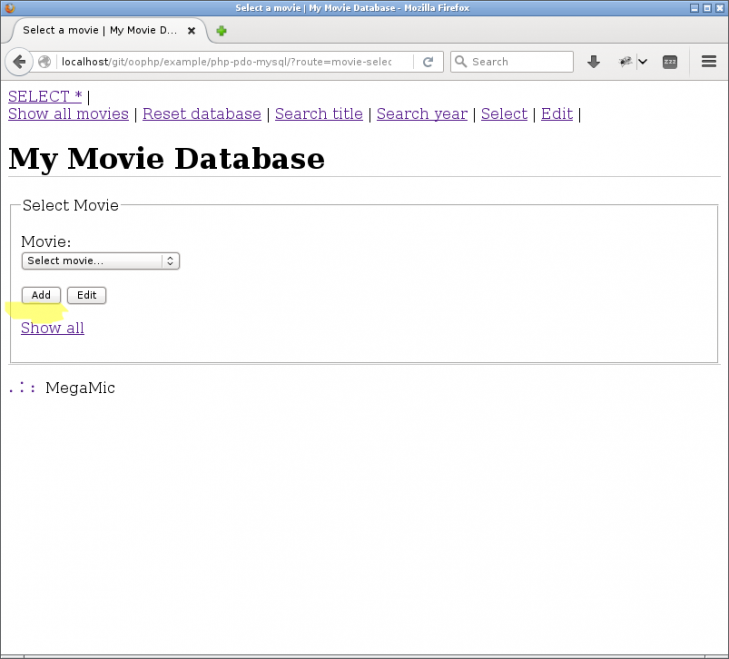
Task: Open the Show all movies link
Action: (68, 114)
